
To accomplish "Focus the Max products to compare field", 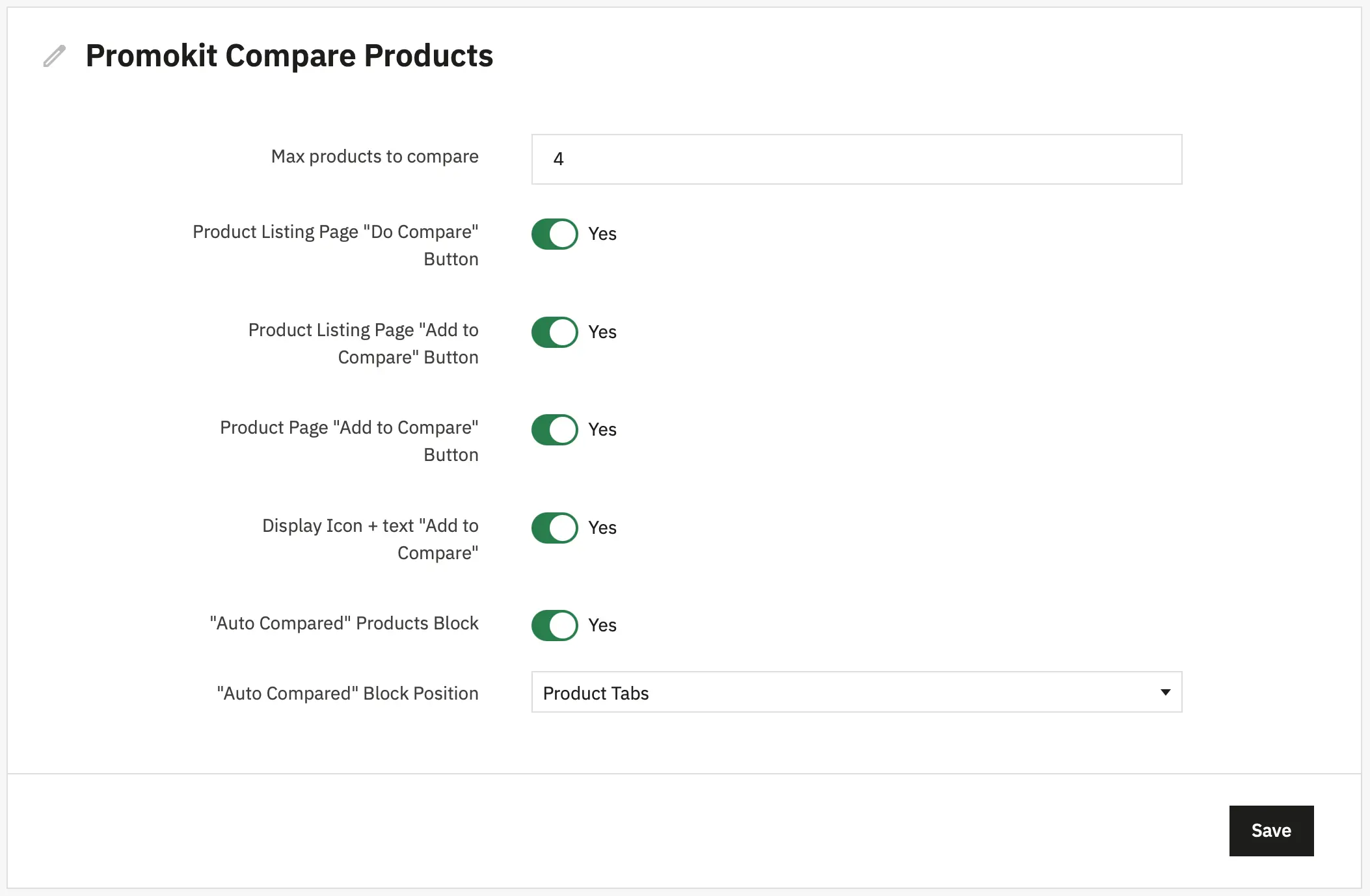I will pos(856,159).
